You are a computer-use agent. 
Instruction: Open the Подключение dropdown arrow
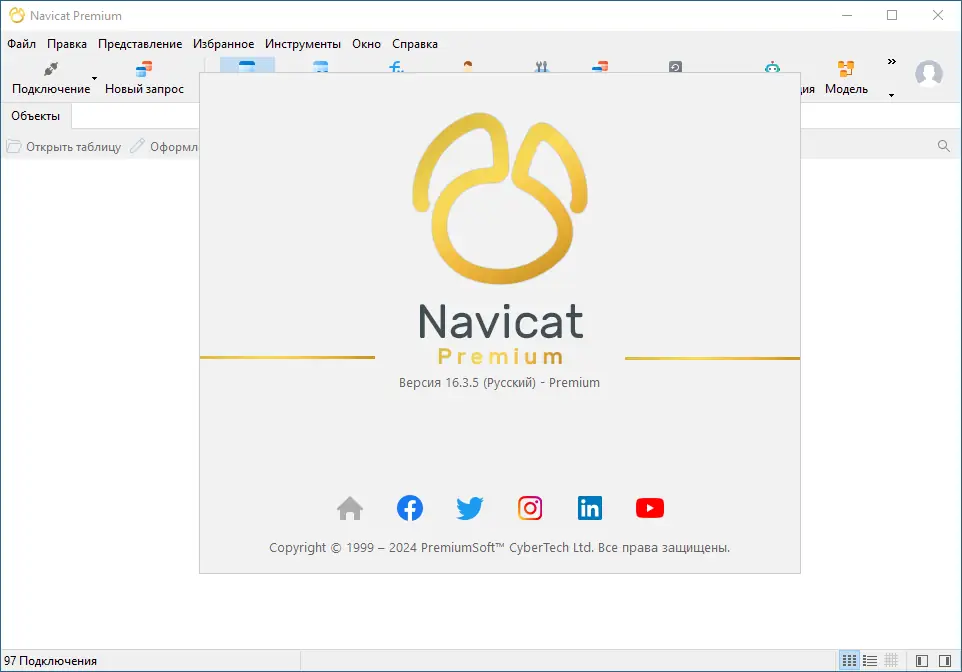(94, 79)
